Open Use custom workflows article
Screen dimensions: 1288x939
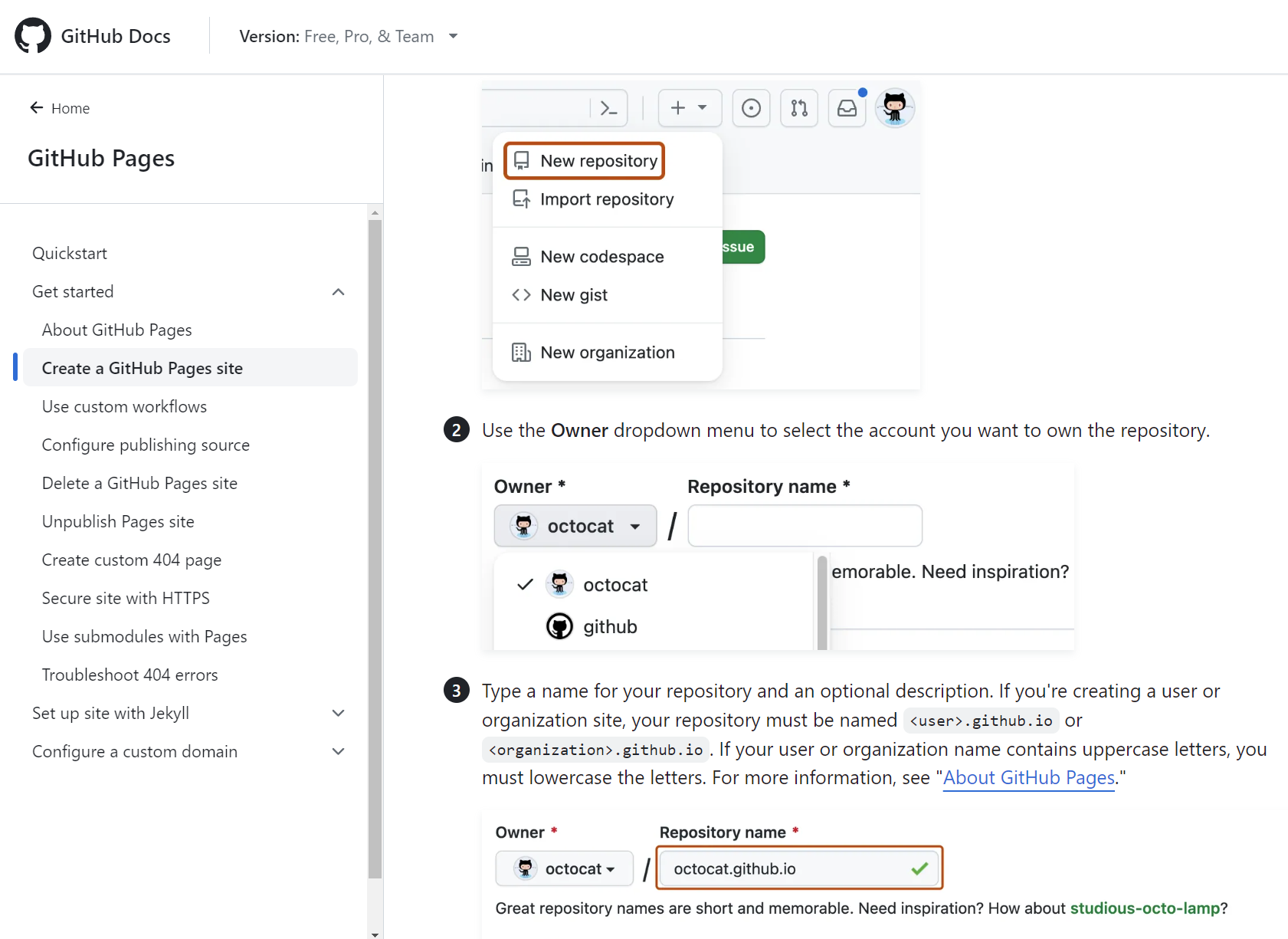(x=125, y=407)
